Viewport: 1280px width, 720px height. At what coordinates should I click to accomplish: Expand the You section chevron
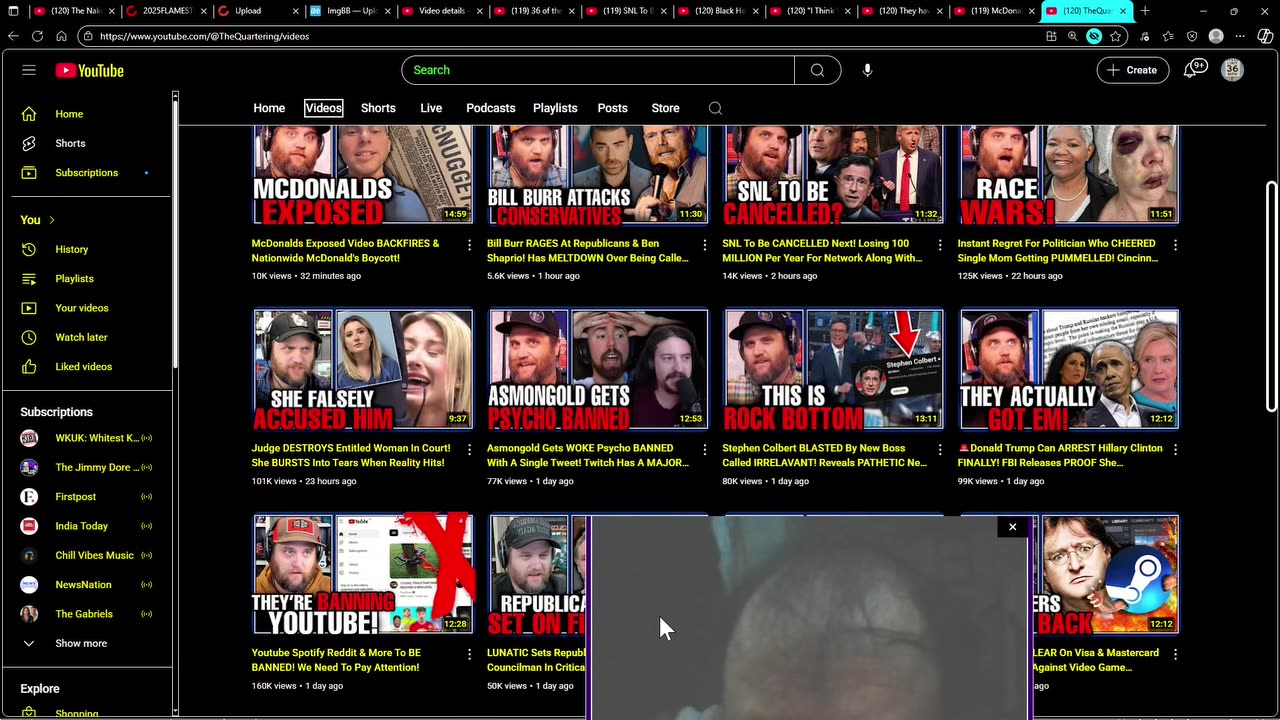(x=51, y=220)
